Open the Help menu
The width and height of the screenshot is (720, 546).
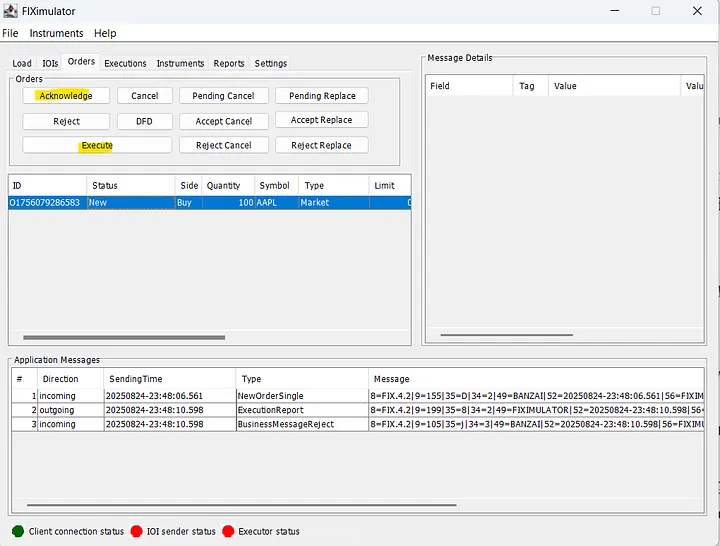[x=105, y=33]
